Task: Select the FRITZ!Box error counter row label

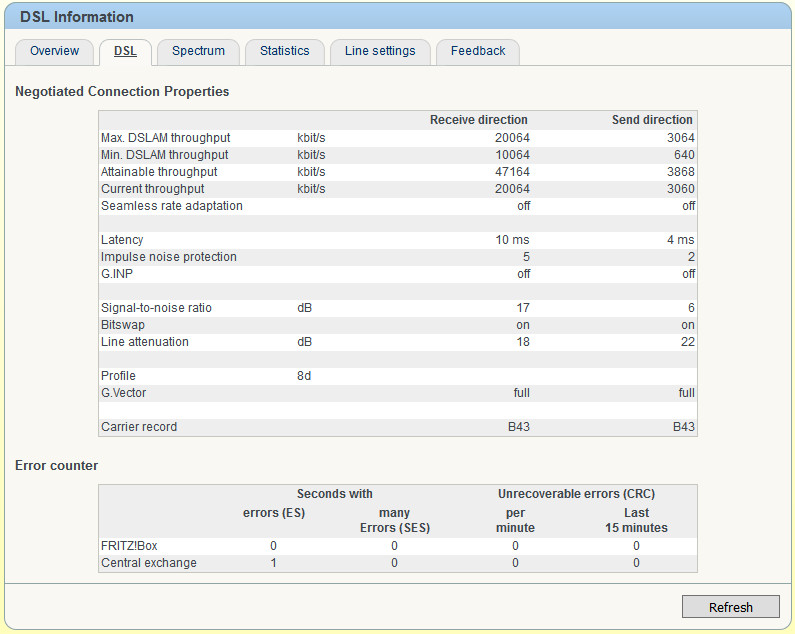Action: pos(129,546)
